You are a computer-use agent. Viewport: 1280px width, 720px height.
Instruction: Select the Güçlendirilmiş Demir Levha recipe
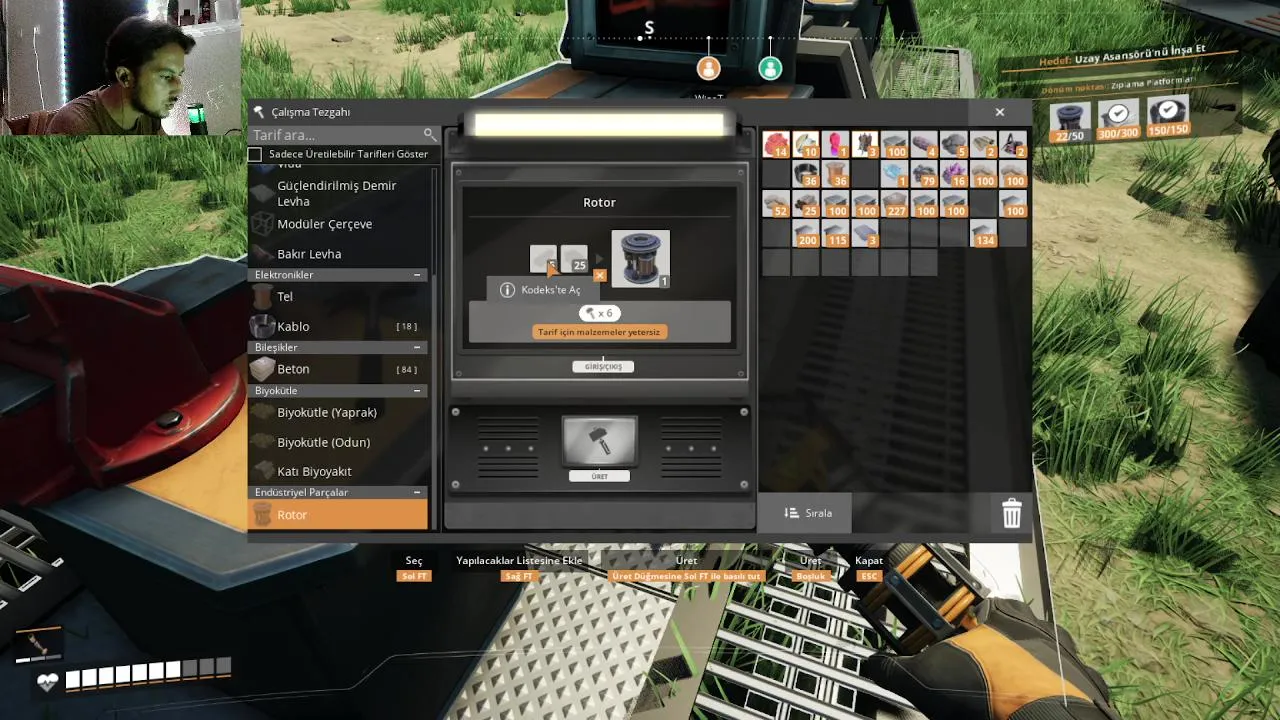pos(338,193)
